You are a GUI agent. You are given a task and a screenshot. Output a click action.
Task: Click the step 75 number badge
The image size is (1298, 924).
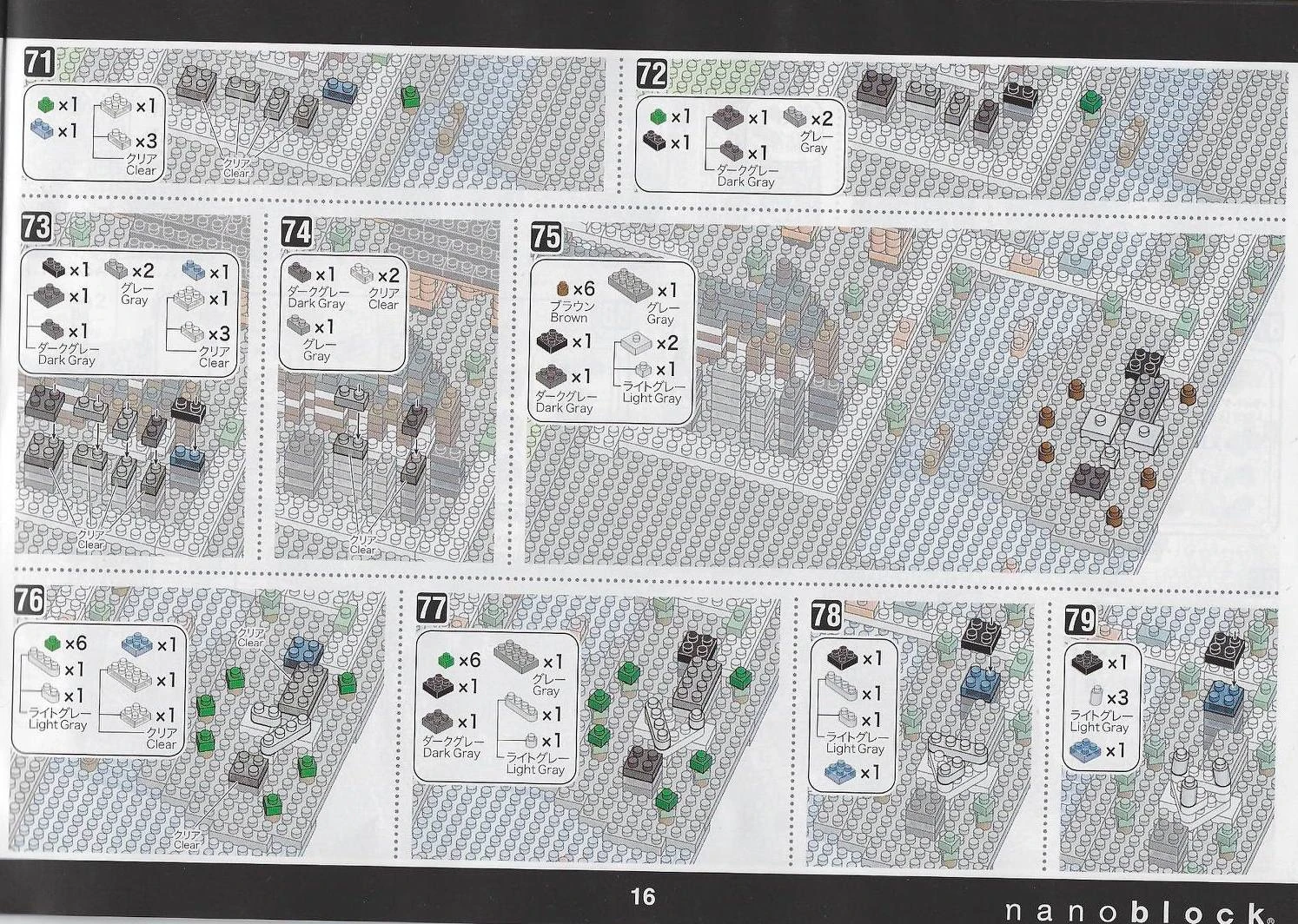click(x=545, y=236)
